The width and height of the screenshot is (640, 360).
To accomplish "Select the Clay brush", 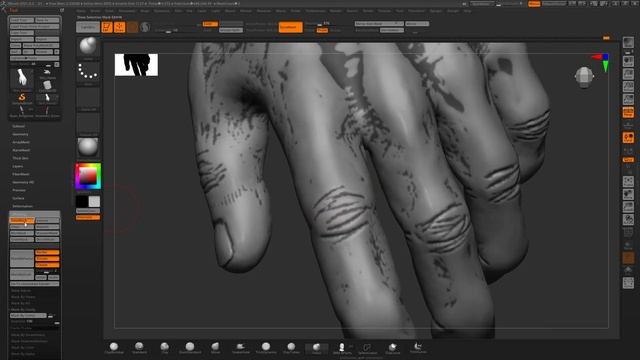I will tap(164, 348).
